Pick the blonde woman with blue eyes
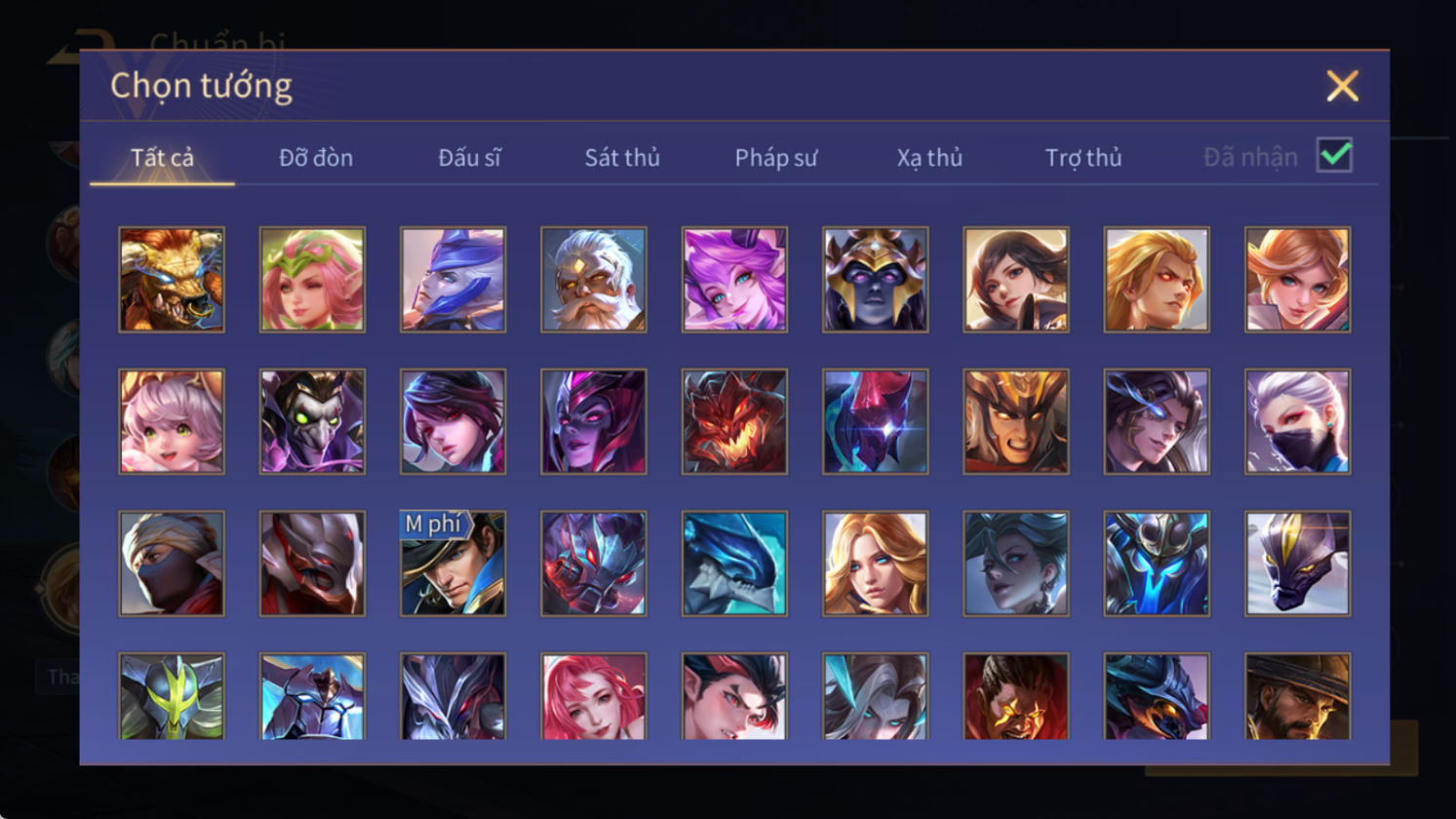 pyautogui.click(x=875, y=564)
